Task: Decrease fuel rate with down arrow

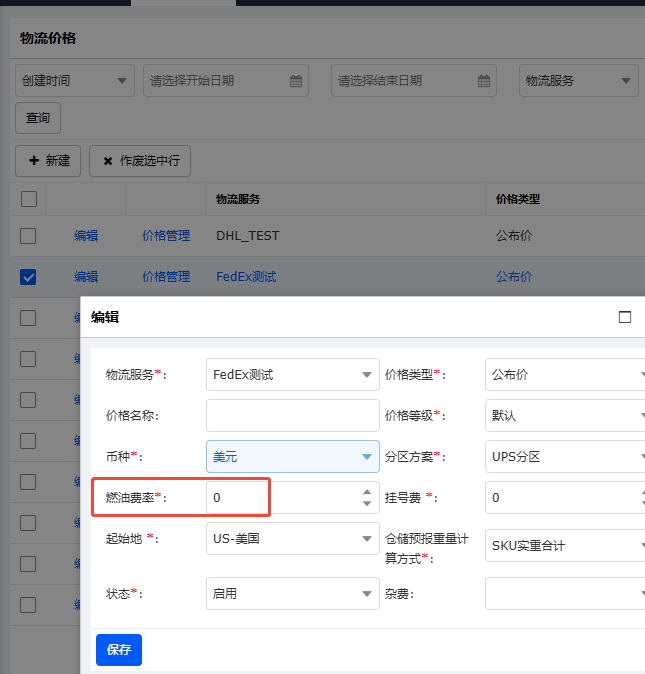Action: point(367,503)
